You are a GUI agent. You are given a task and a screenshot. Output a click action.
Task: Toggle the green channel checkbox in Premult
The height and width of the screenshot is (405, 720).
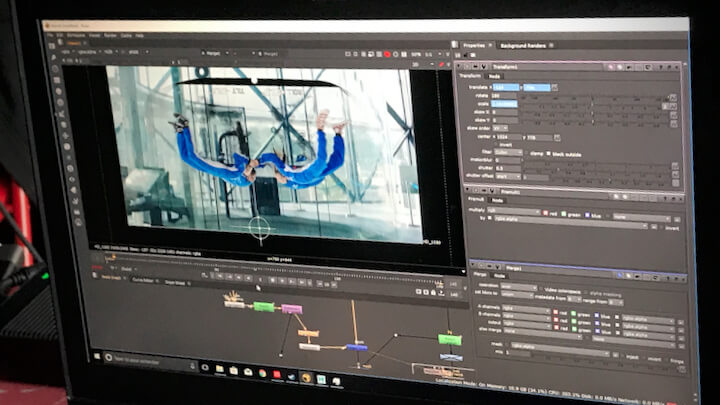[564, 214]
